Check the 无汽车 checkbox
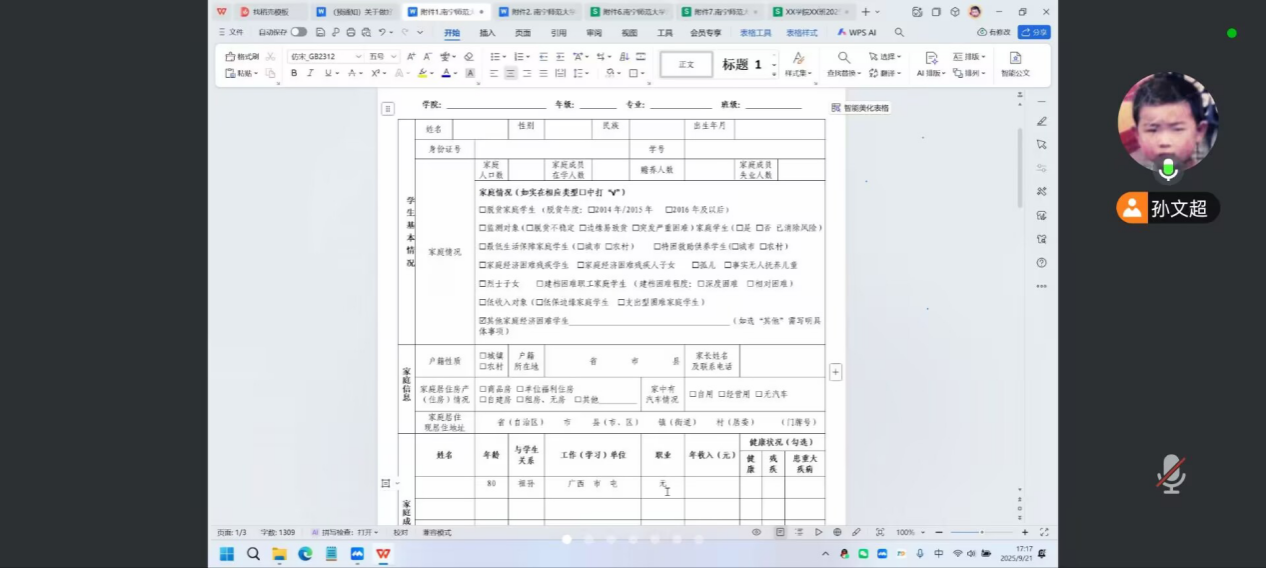 [758, 394]
